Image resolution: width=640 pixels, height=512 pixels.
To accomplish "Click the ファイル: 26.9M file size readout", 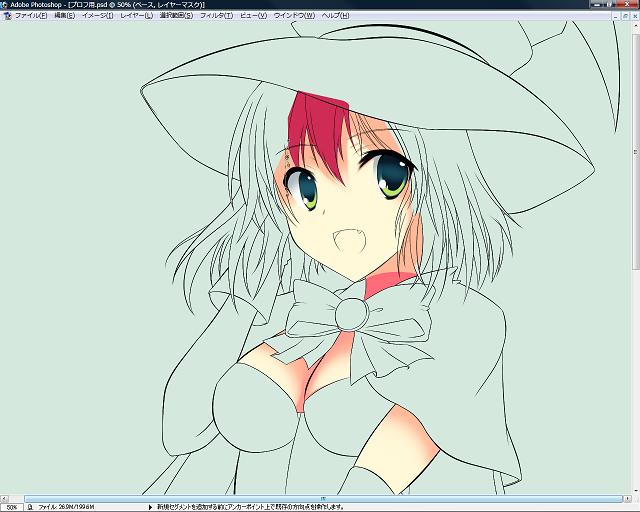I will click(66, 508).
